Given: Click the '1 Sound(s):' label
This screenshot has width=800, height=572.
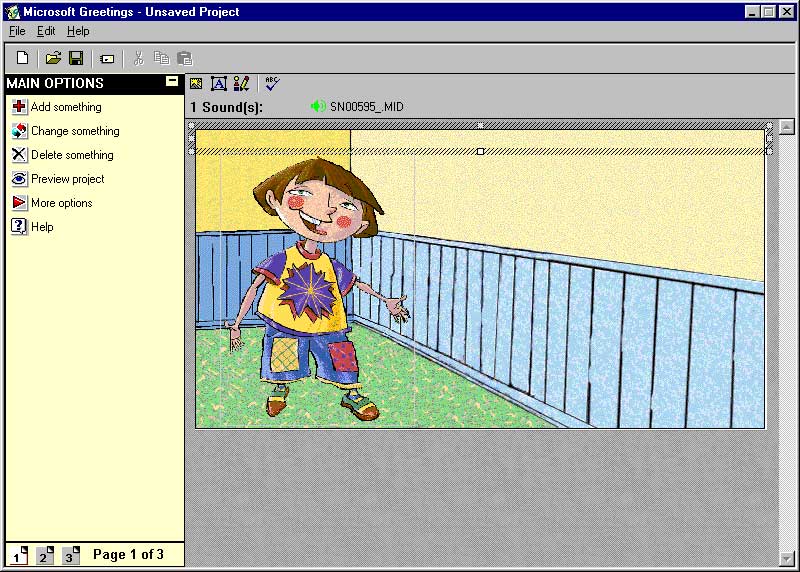Looking at the screenshot, I should pyautogui.click(x=227, y=107).
